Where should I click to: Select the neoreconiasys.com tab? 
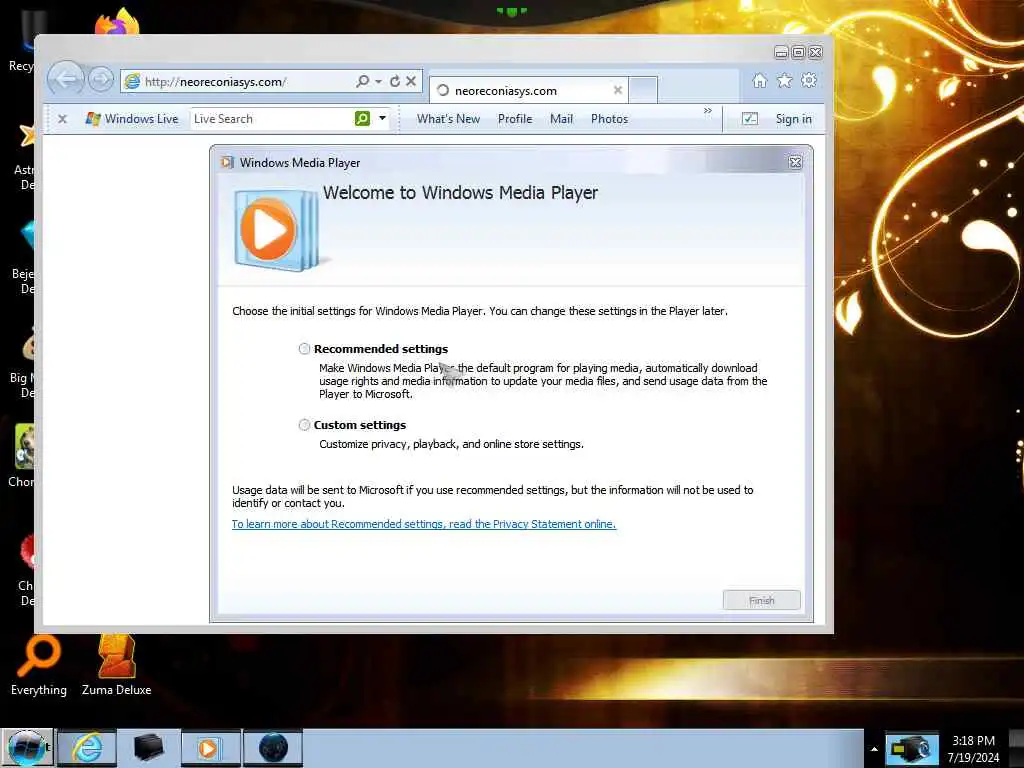point(528,90)
